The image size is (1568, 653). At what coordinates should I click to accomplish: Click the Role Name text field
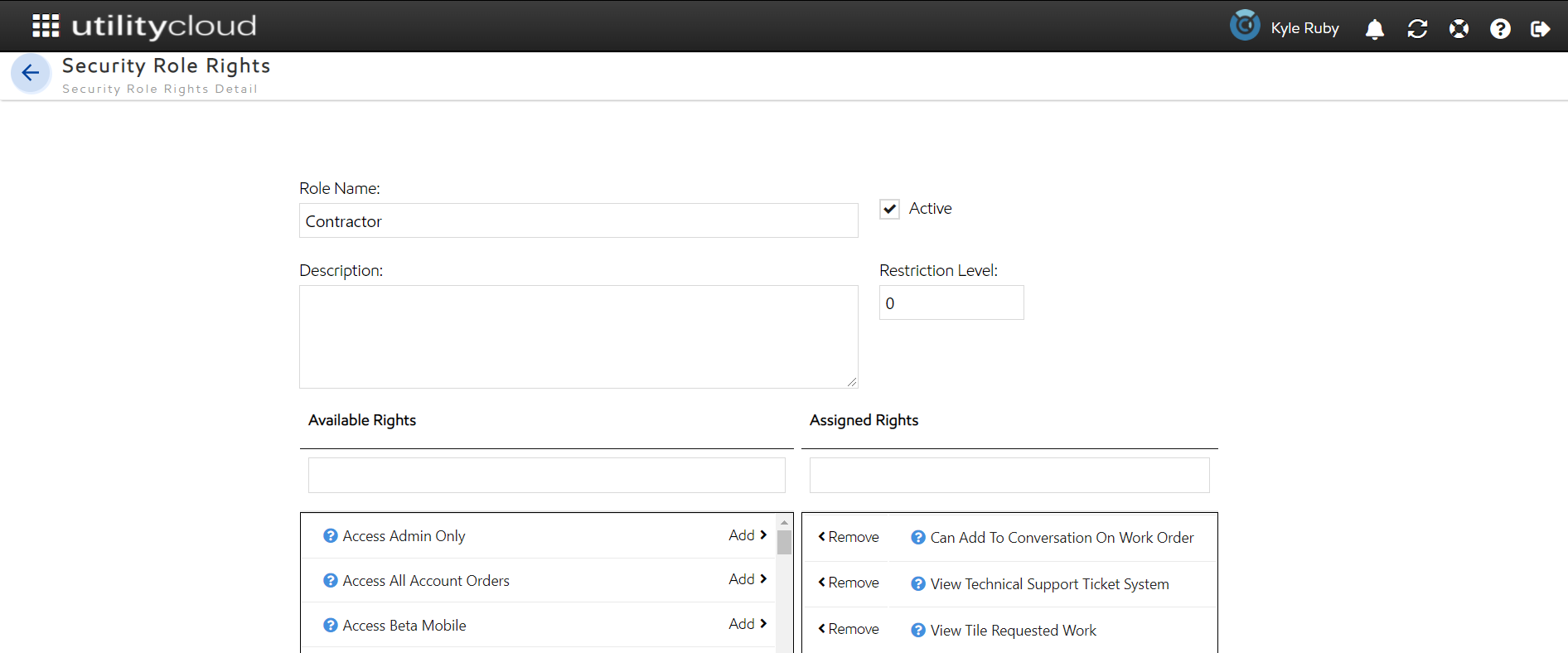click(578, 221)
